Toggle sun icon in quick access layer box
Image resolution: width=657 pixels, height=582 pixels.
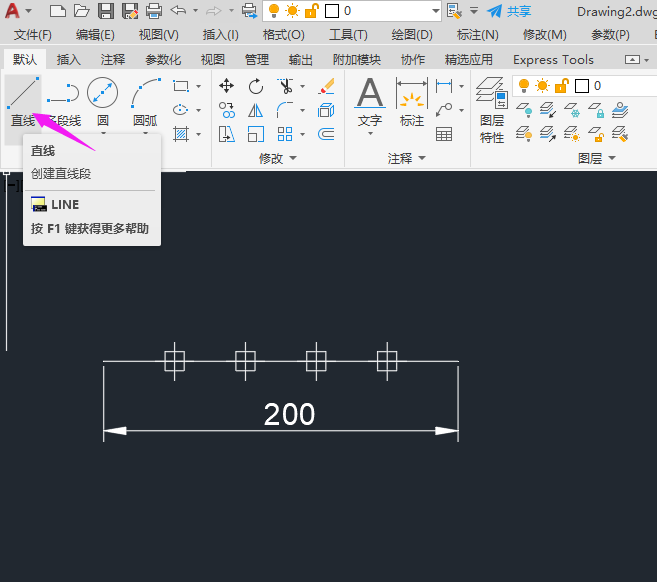pyautogui.click(x=292, y=11)
